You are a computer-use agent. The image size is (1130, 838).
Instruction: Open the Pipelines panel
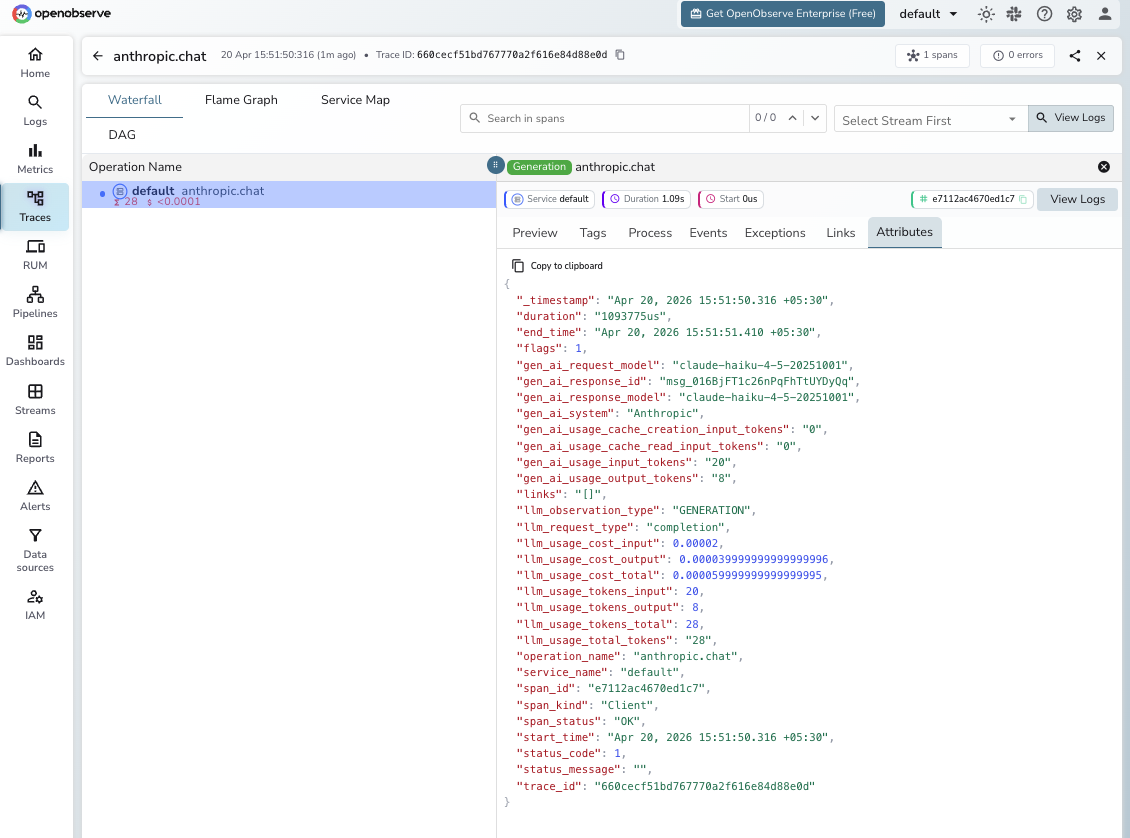pos(35,303)
